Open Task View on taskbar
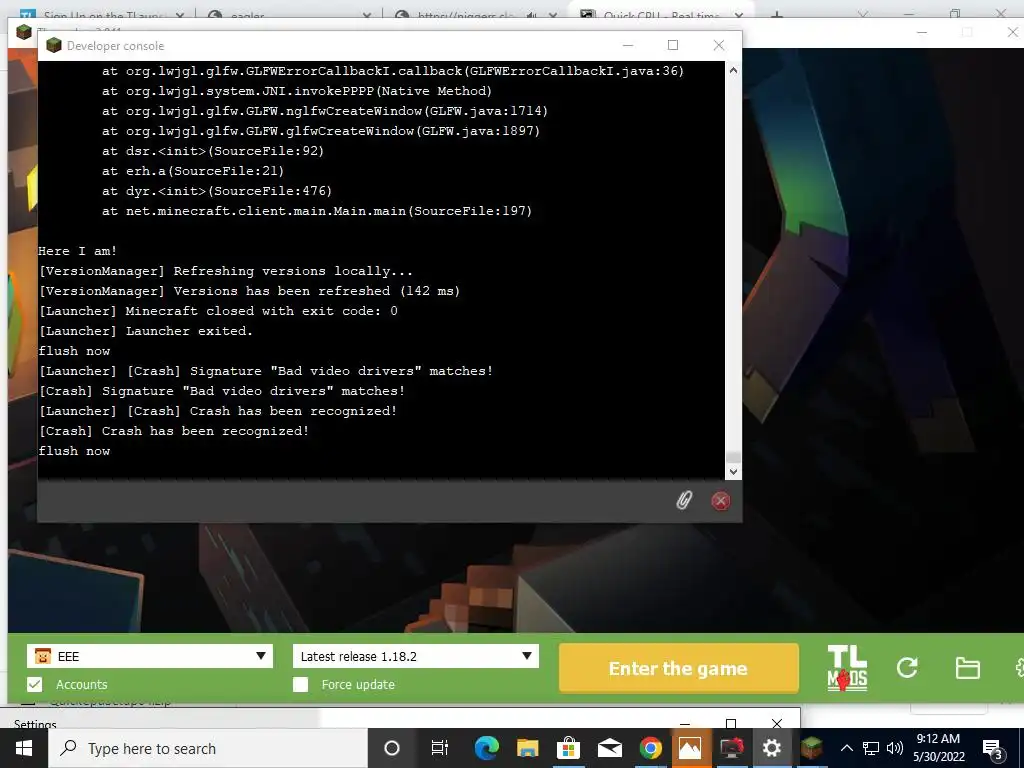 440,748
